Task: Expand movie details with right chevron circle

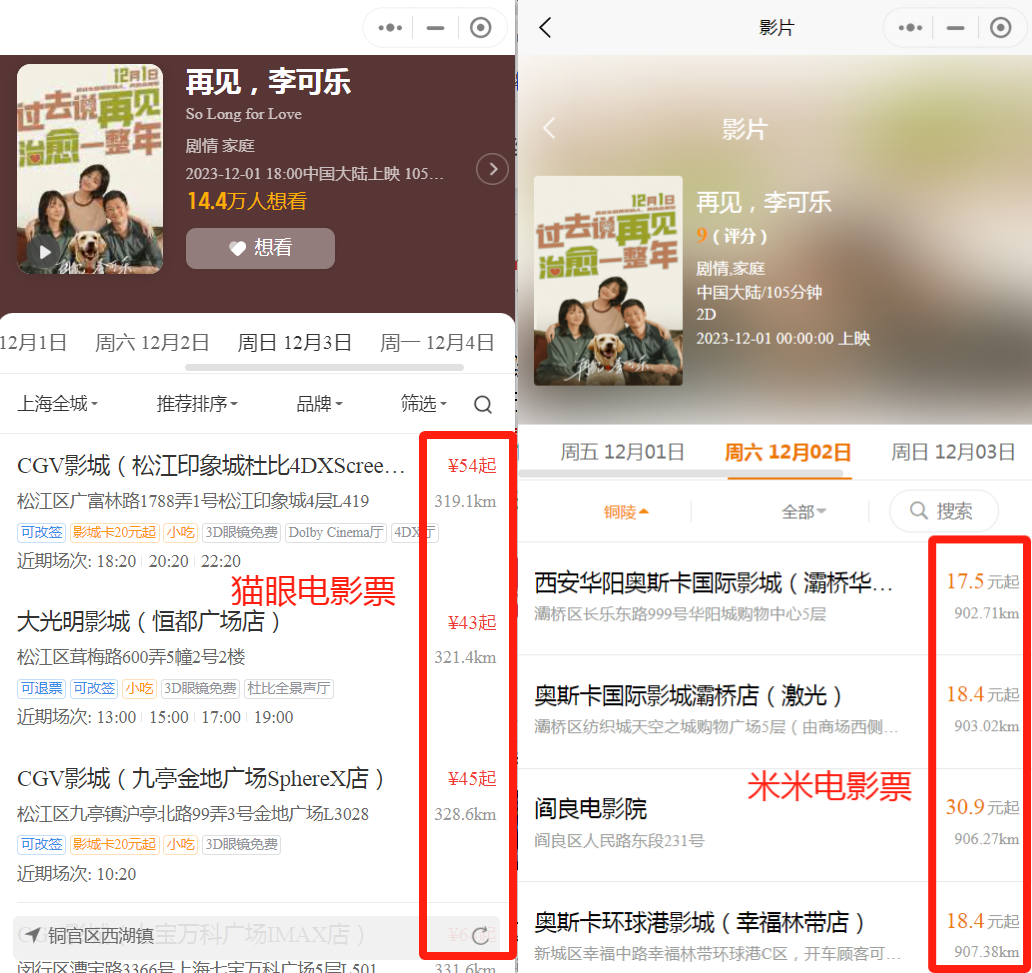Action: (492, 169)
